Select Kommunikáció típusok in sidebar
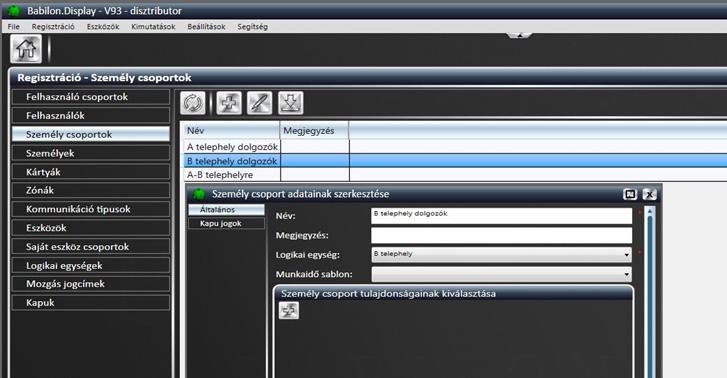This screenshot has height=378, width=727. pos(91,209)
